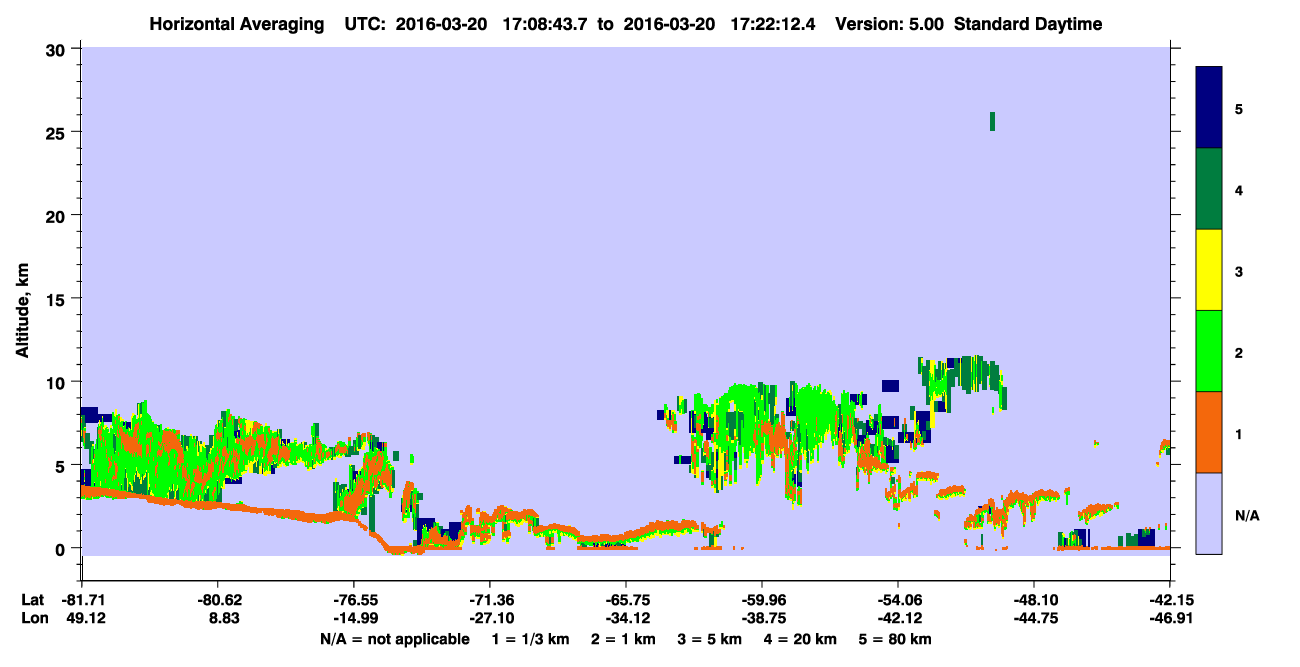Click the colorbar label '5'
Screen dimensions: 1300x667
click(1239, 108)
